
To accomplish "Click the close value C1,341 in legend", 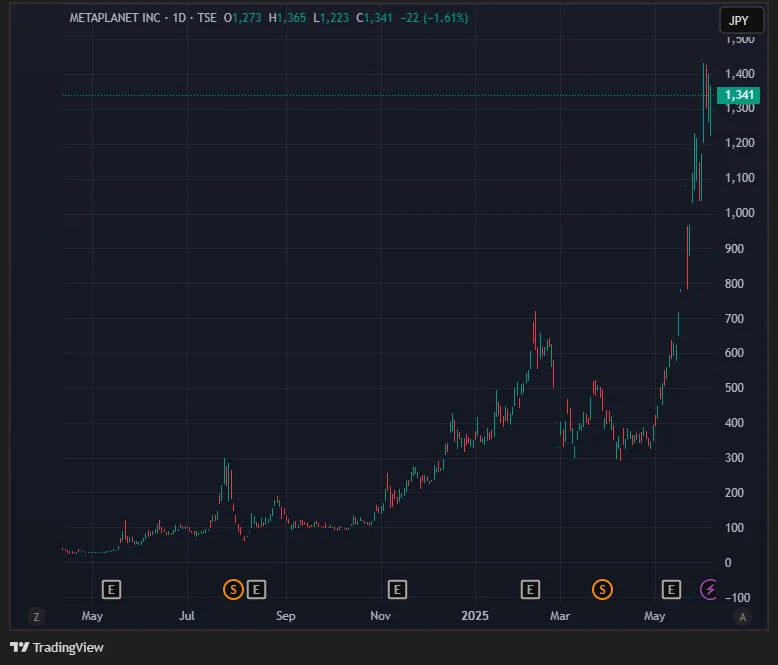I will pos(374,18).
